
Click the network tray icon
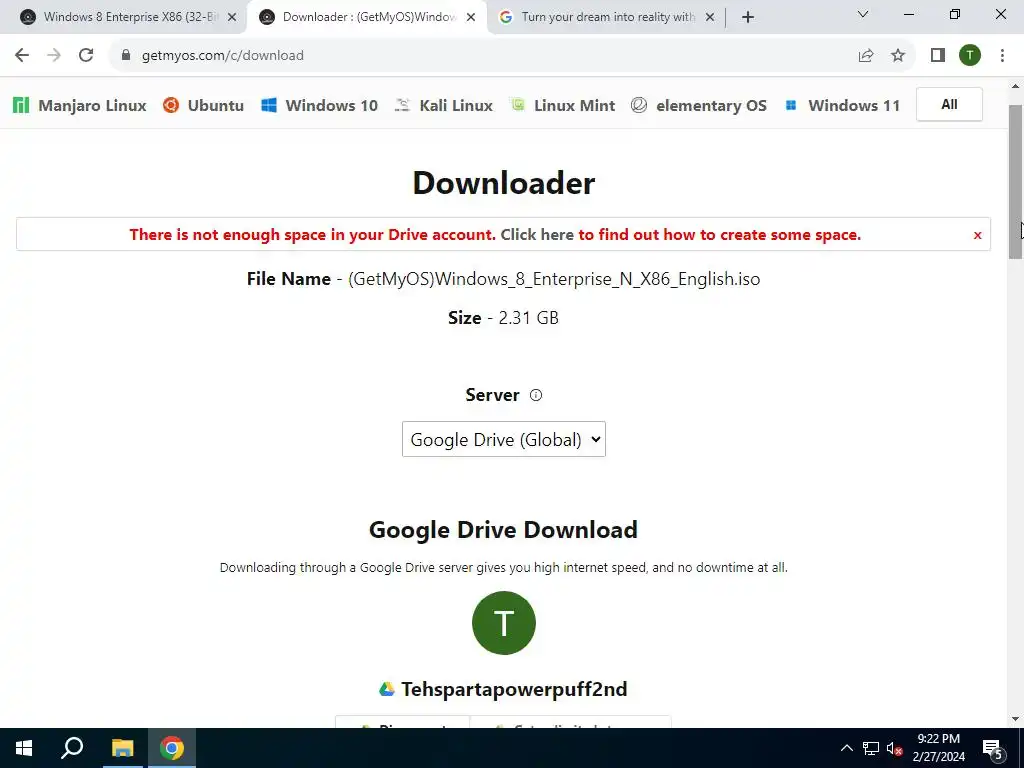871,748
